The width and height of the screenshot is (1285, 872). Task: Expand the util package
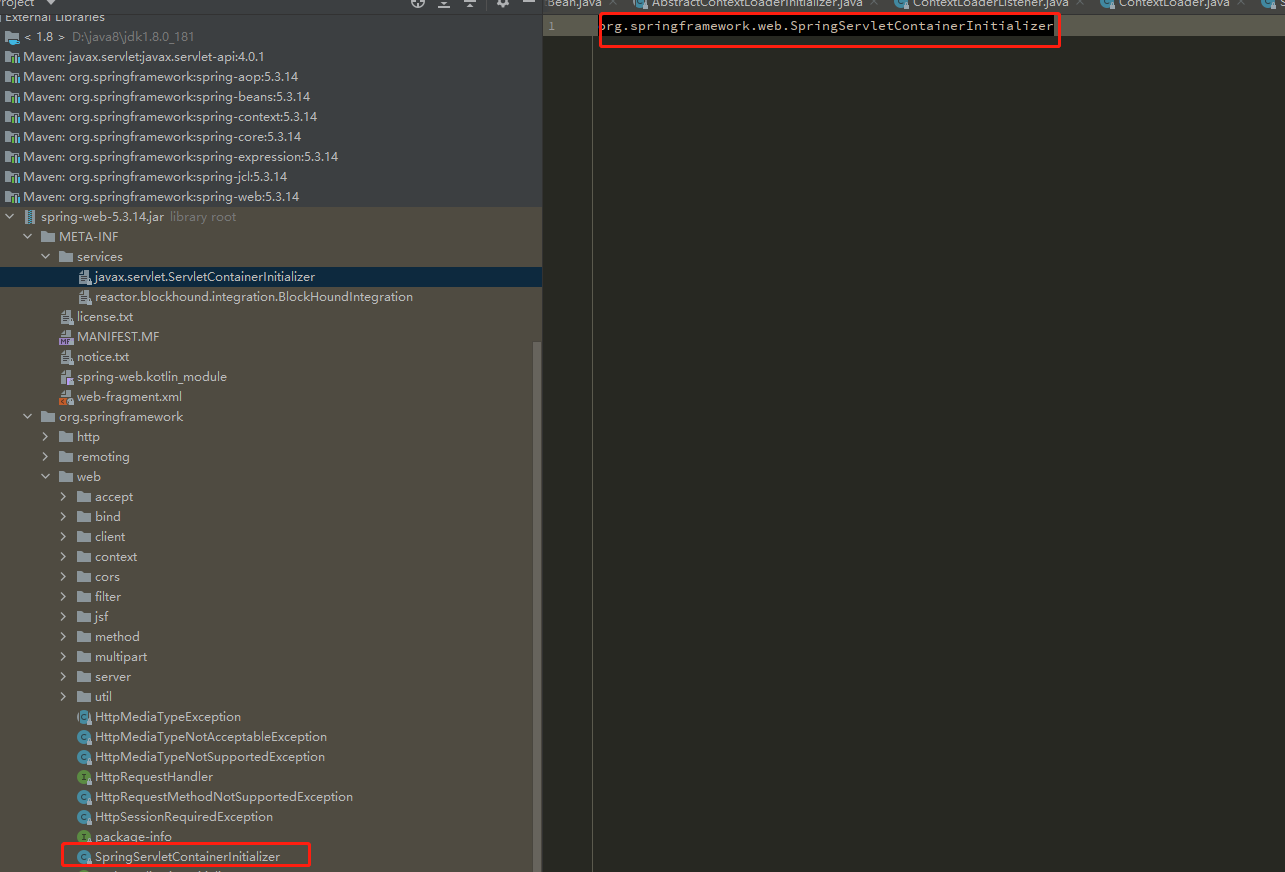coord(64,697)
